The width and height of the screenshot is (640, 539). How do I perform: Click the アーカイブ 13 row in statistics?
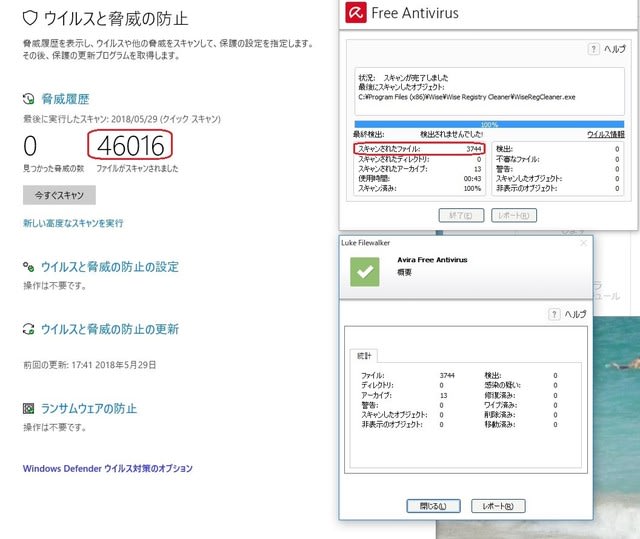click(404, 395)
